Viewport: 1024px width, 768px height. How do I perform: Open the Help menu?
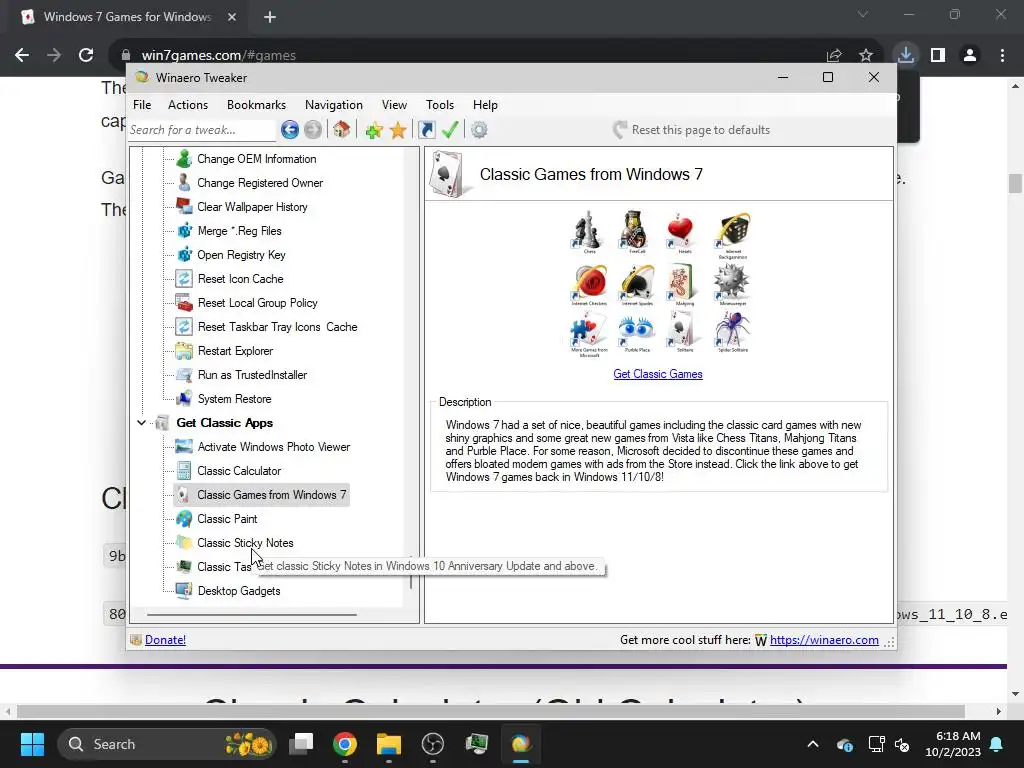pyautogui.click(x=485, y=104)
